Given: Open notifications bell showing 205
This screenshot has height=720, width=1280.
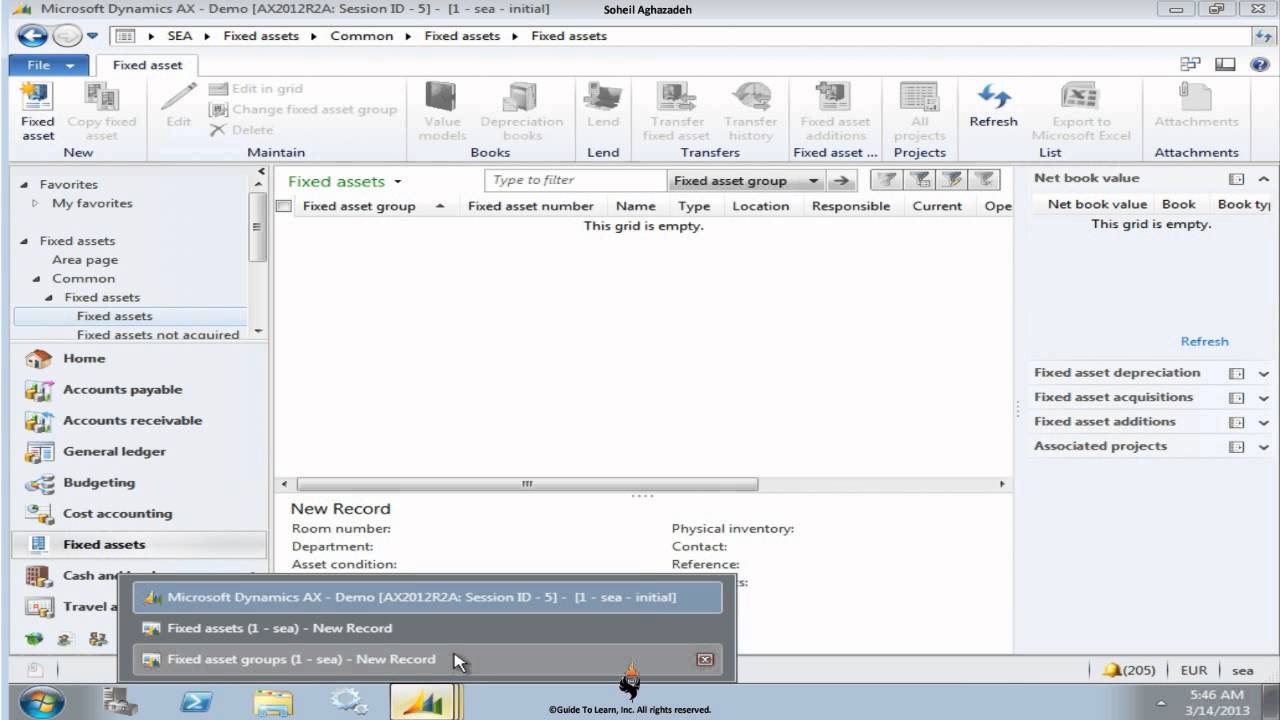Looking at the screenshot, I should click(1129, 670).
